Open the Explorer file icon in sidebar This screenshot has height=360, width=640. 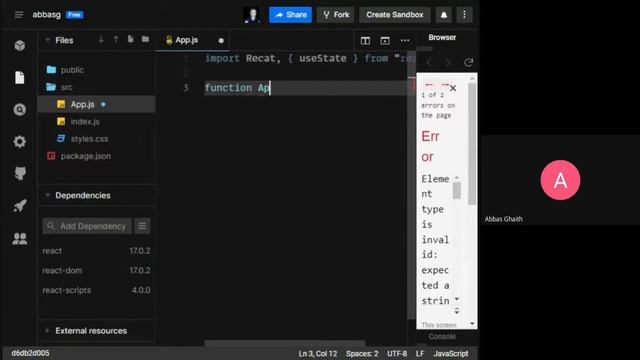20,78
